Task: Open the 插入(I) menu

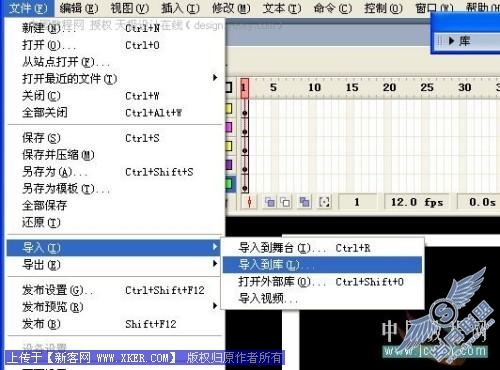Action: pyautogui.click(x=180, y=8)
